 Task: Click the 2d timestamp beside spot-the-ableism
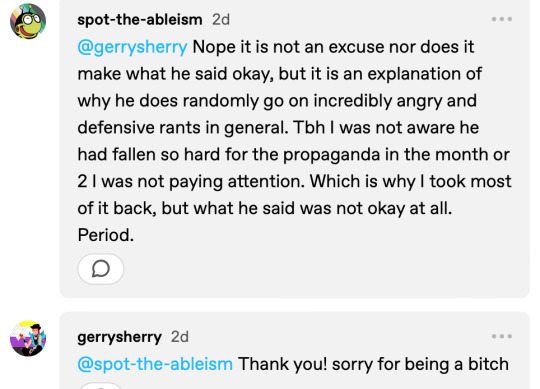coord(221,20)
